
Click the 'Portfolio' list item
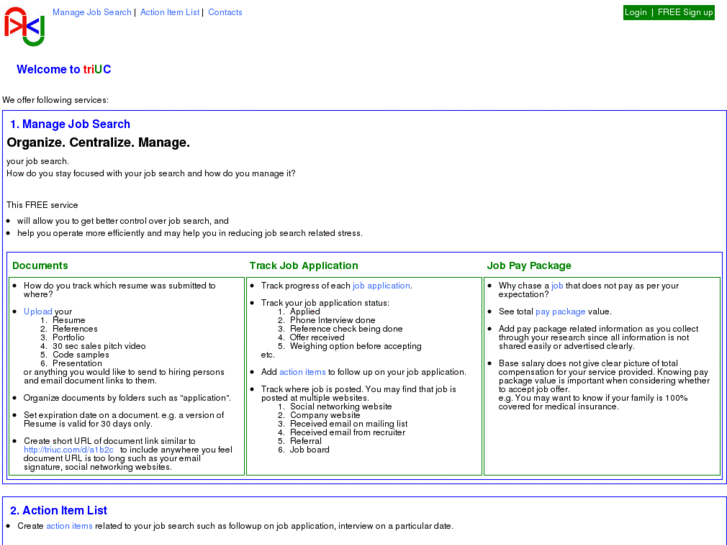click(68, 337)
